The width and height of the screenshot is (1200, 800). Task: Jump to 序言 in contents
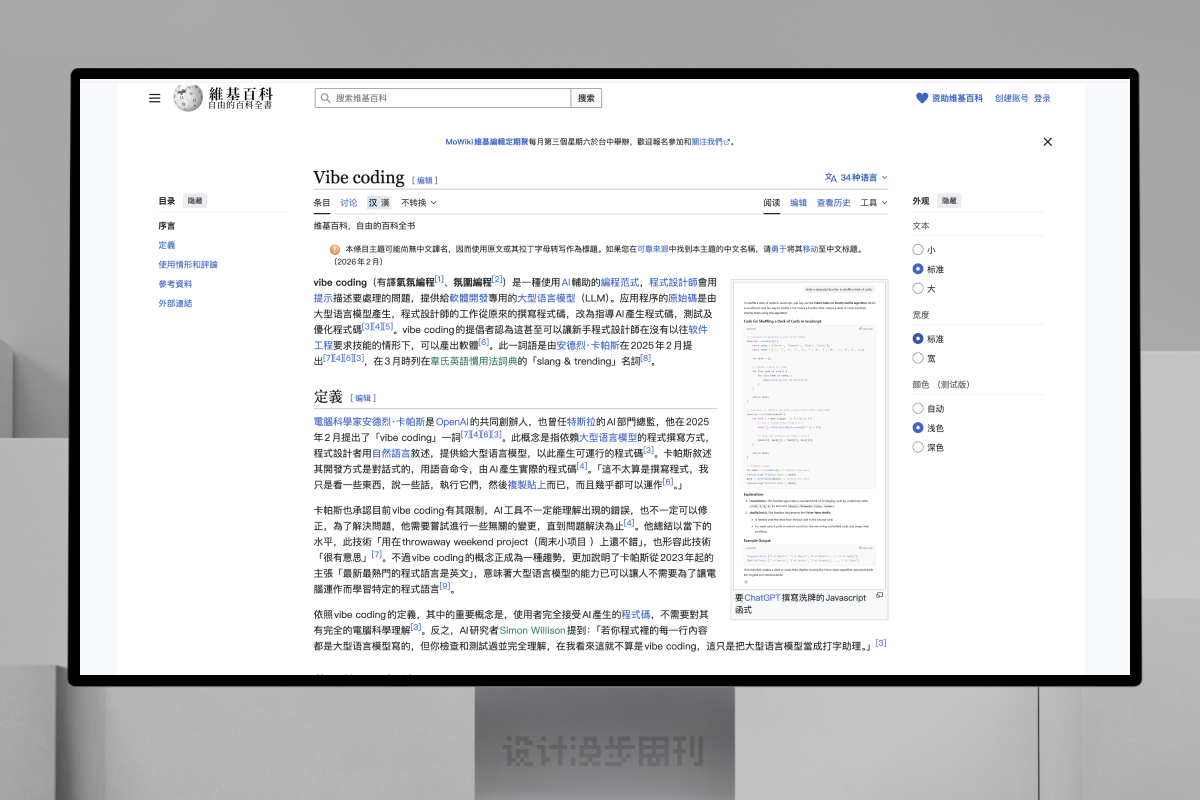coord(166,226)
